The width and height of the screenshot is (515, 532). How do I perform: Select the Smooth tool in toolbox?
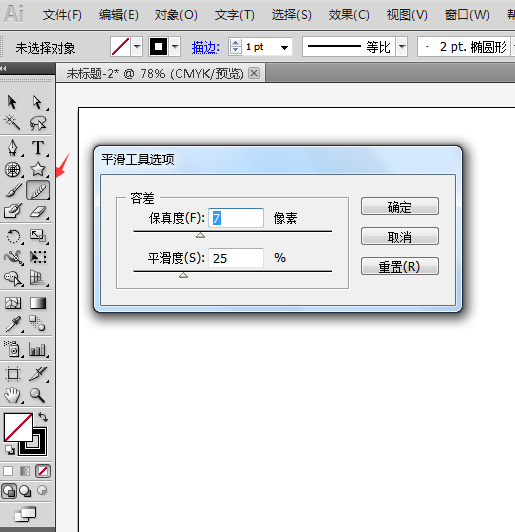[x=38, y=190]
